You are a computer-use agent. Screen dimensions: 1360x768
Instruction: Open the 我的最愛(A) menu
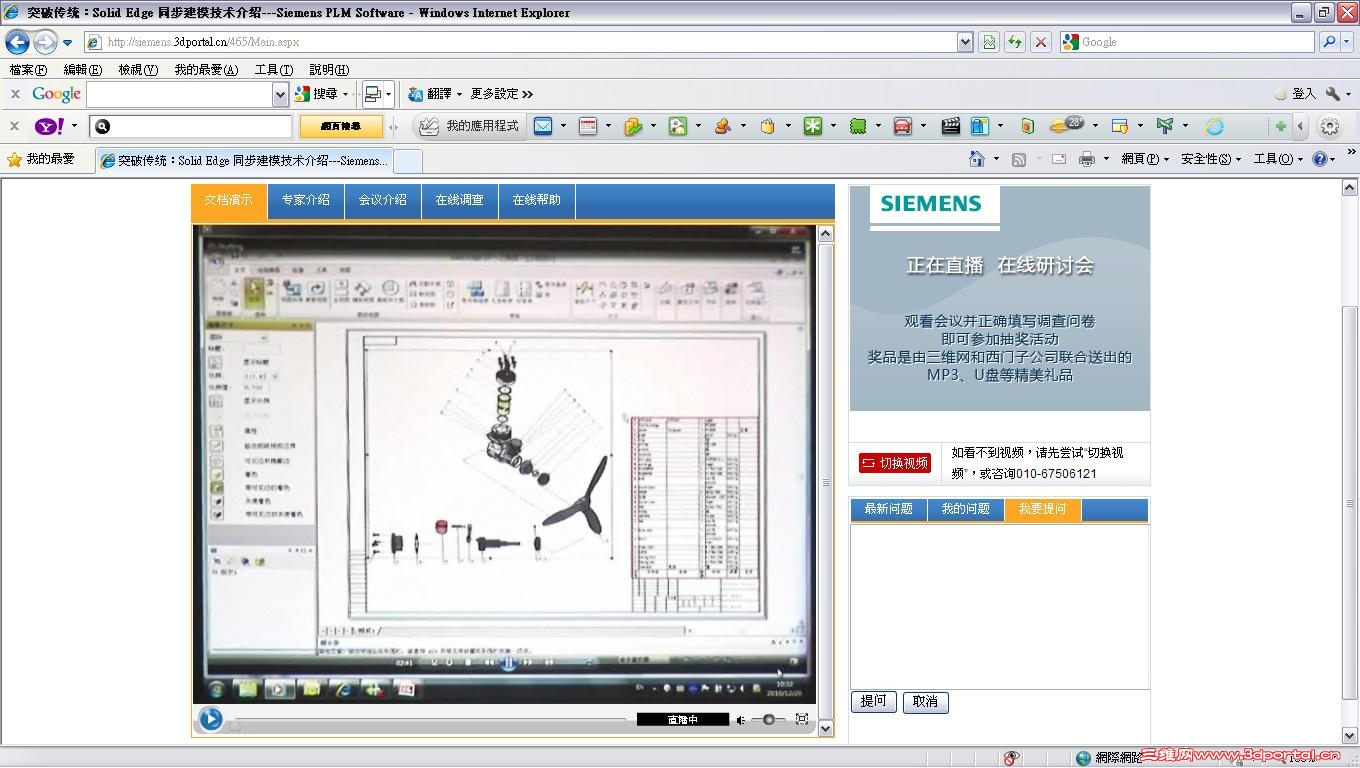pos(206,70)
